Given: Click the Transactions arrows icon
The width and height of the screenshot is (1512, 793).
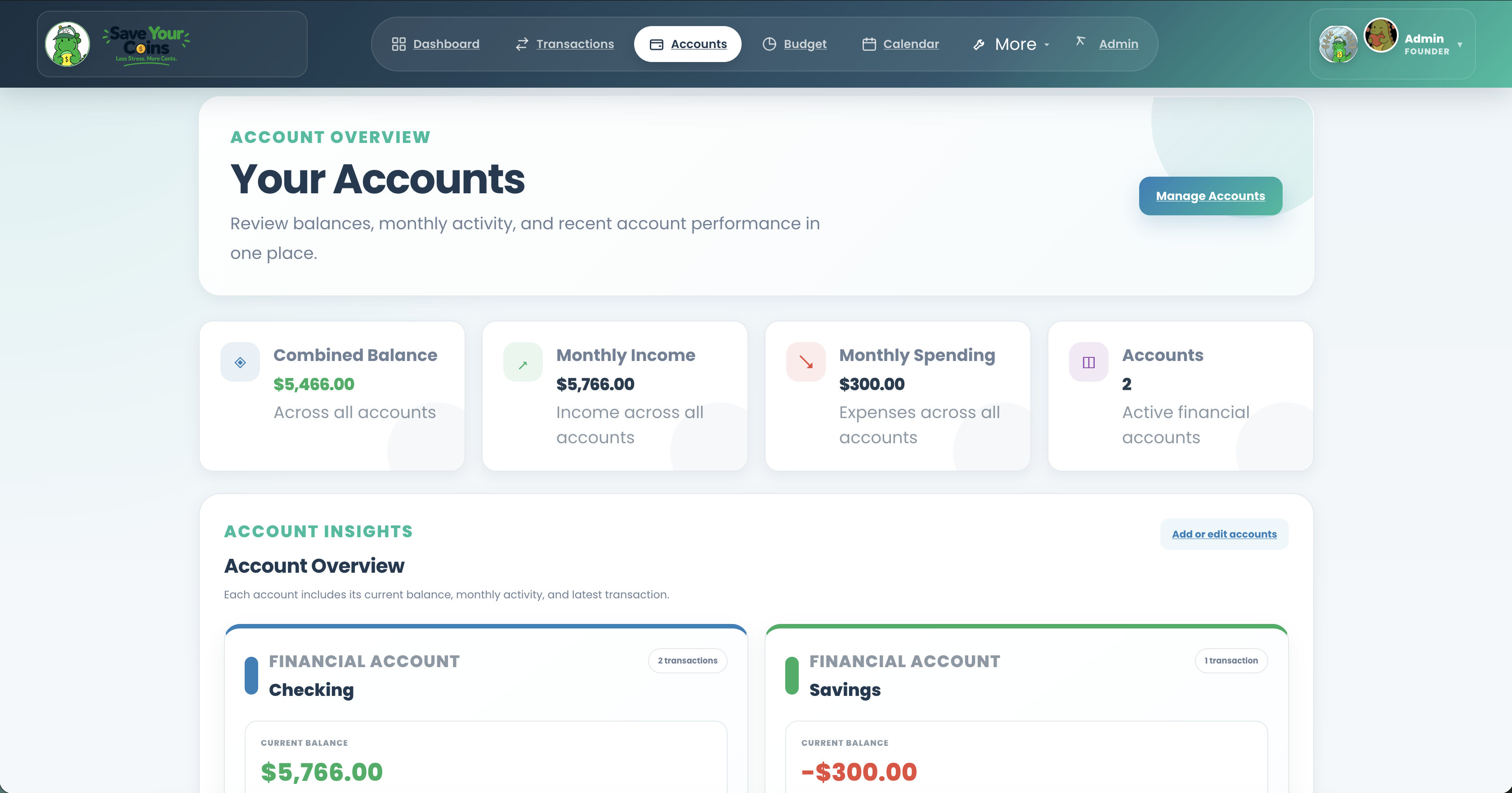Looking at the screenshot, I should [522, 44].
